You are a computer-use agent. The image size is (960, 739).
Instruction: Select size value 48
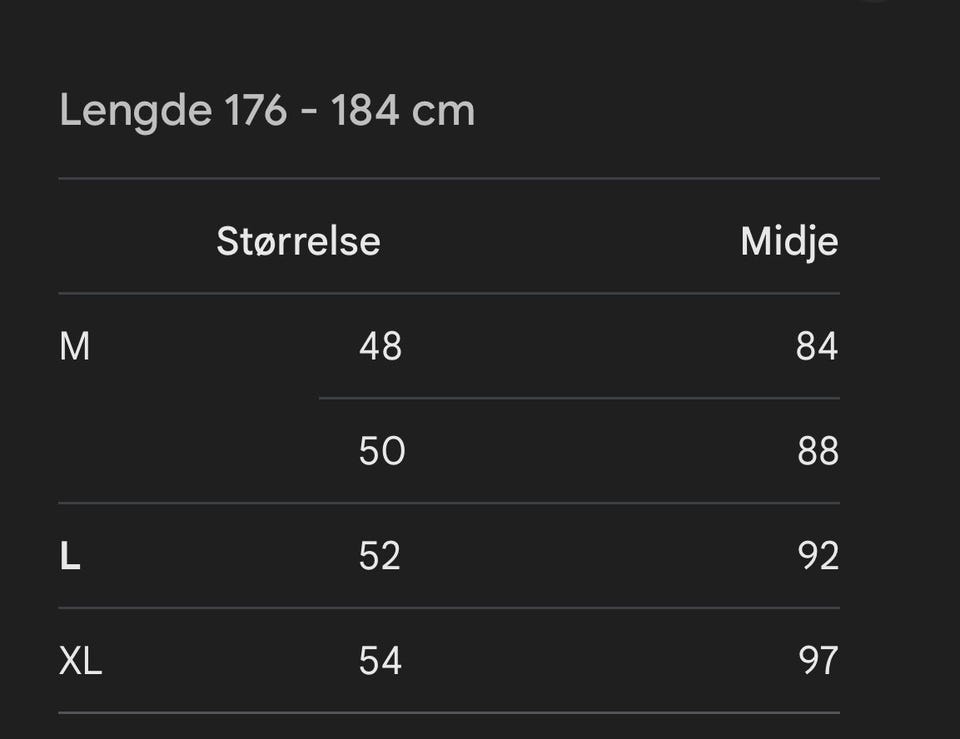[x=380, y=346]
